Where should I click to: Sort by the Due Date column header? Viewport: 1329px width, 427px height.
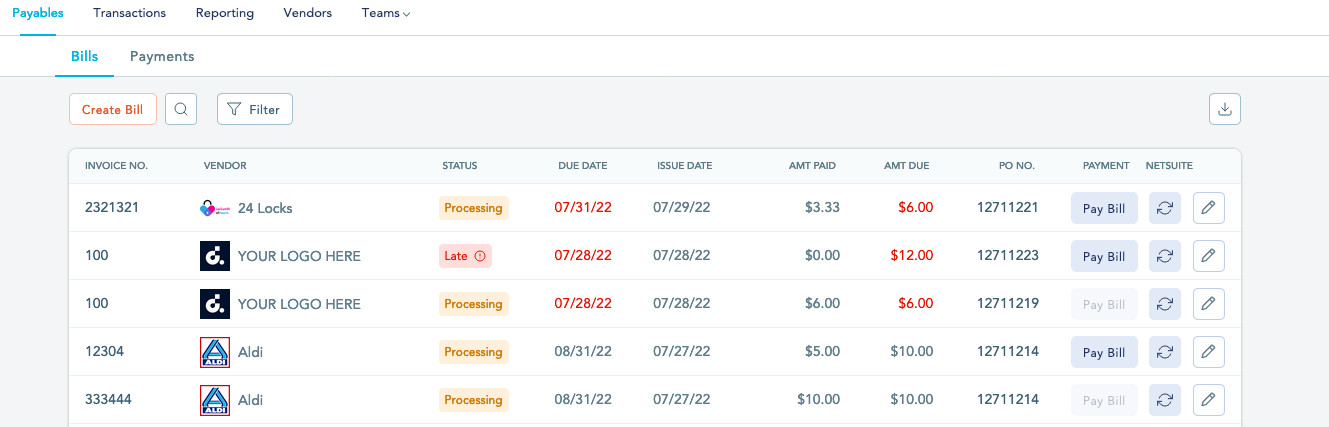point(582,166)
